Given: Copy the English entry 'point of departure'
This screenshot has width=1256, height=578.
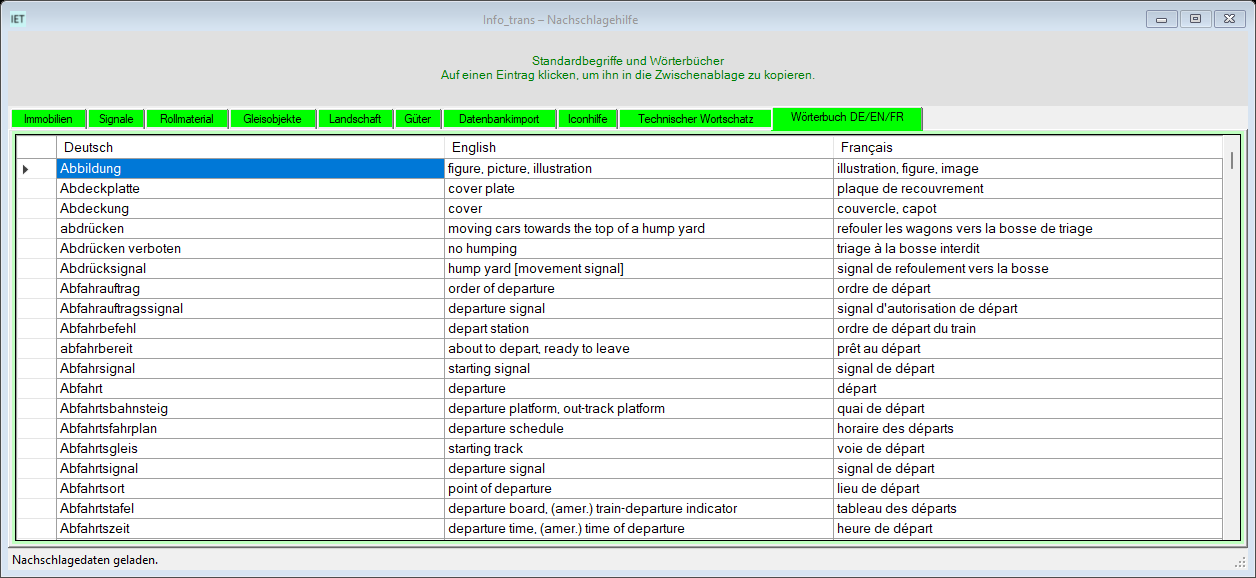Looking at the screenshot, I should coord(639,489).
